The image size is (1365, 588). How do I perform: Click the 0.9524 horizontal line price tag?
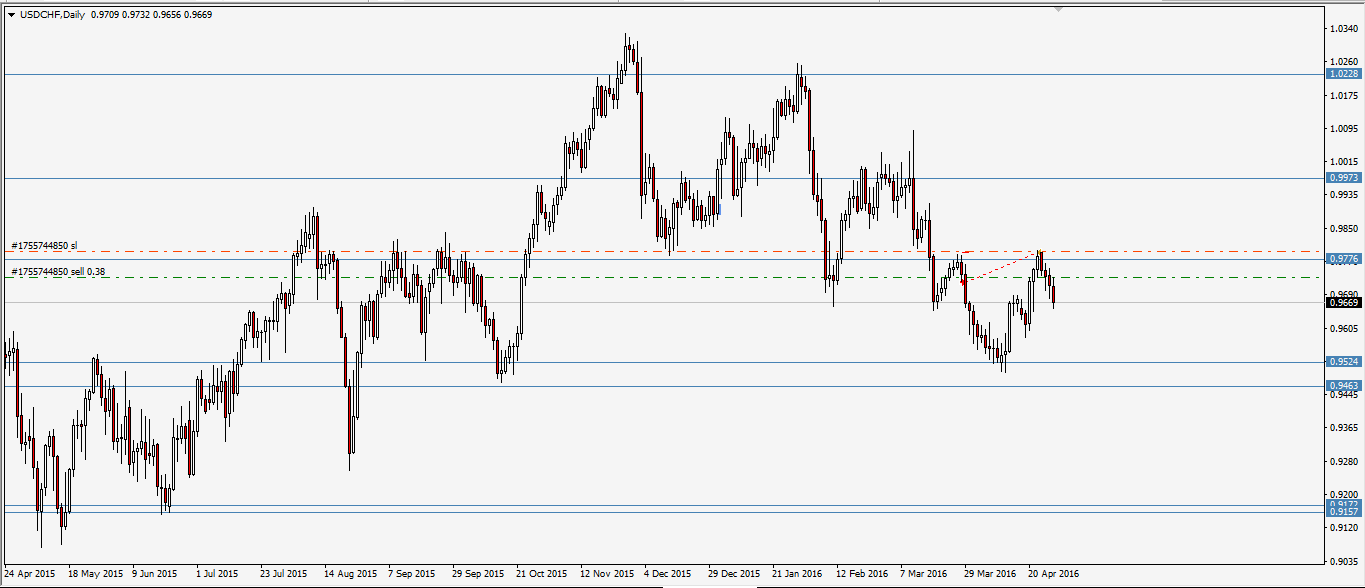(1344, 362)
